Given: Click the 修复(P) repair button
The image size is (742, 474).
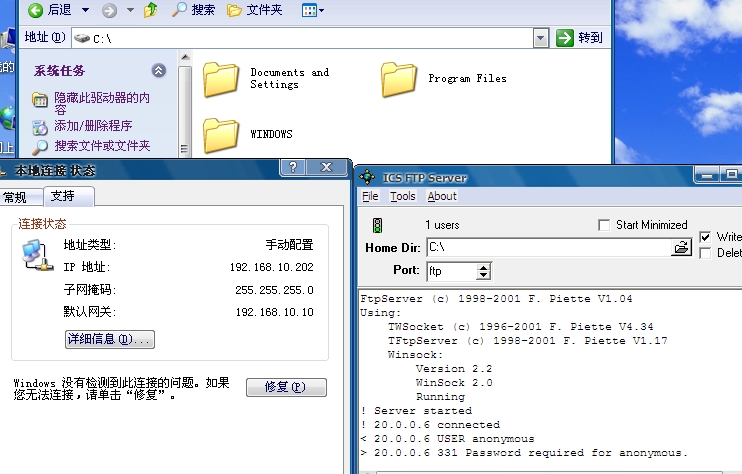Looking at the screenshot, I should point(286,387).
